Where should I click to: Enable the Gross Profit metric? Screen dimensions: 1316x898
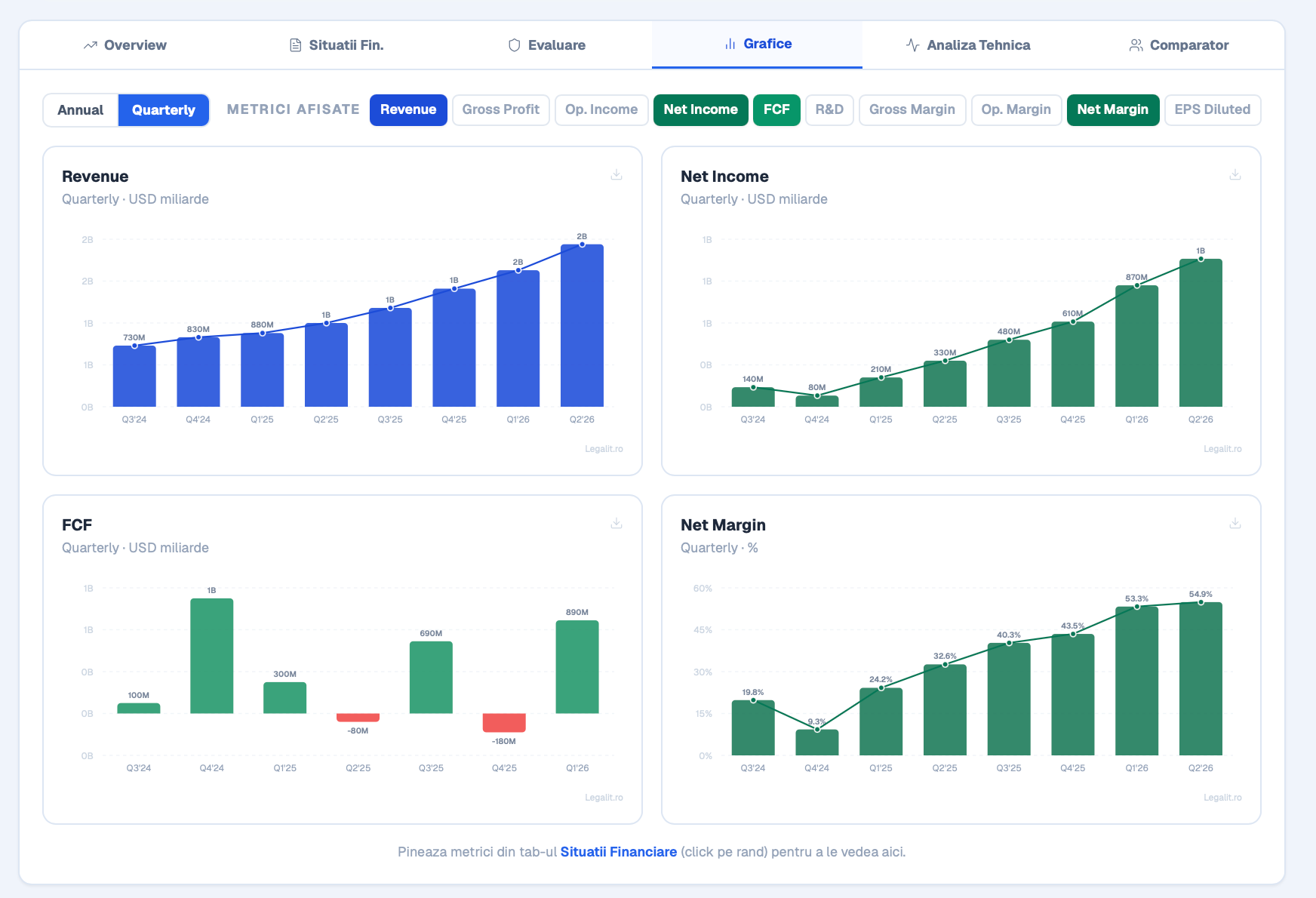point(501,110)
